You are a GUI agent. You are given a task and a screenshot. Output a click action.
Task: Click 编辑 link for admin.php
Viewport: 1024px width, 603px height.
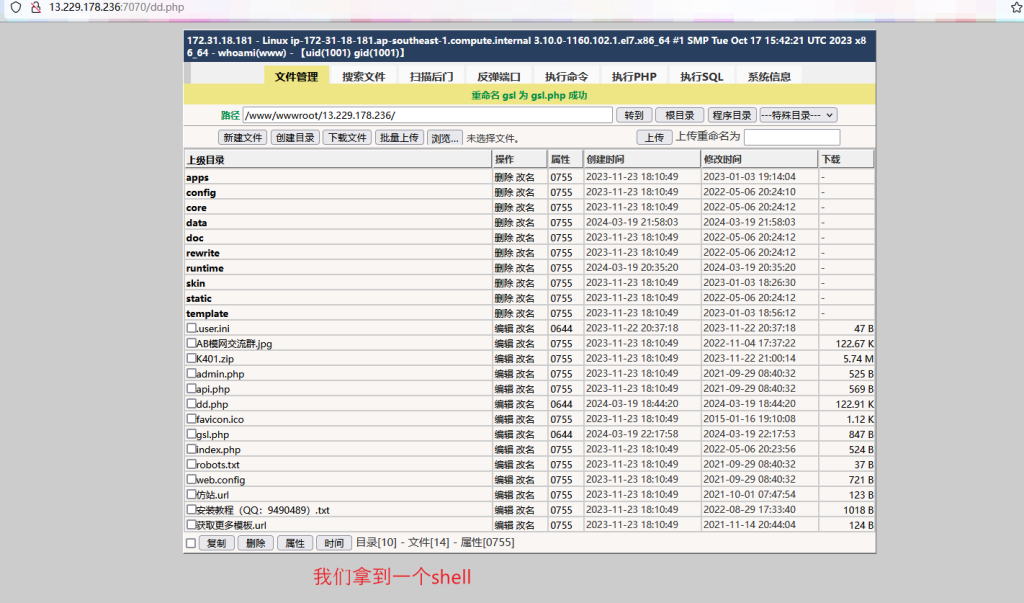(503, 374)
